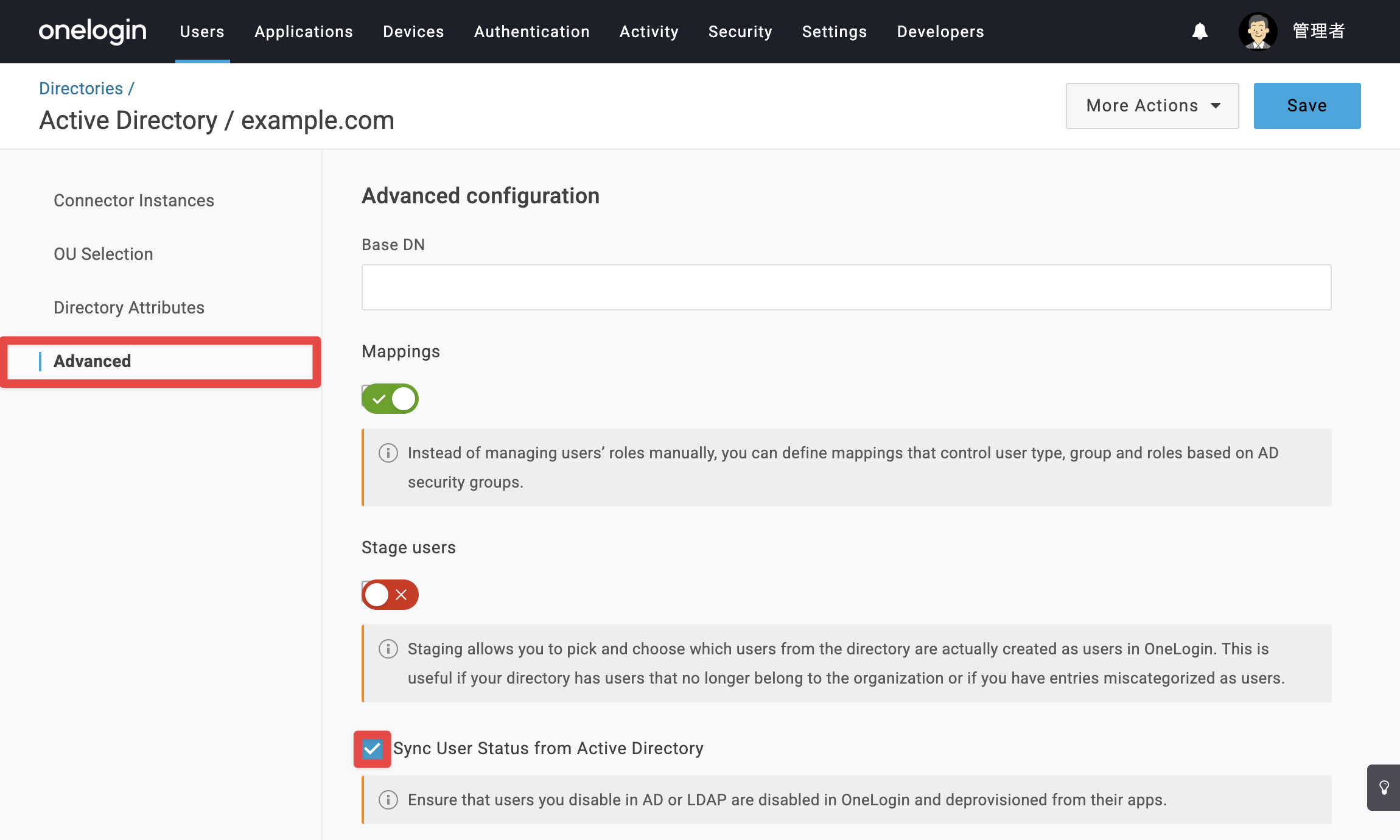Expand the More Actions dropdown

pos(1152,106)
